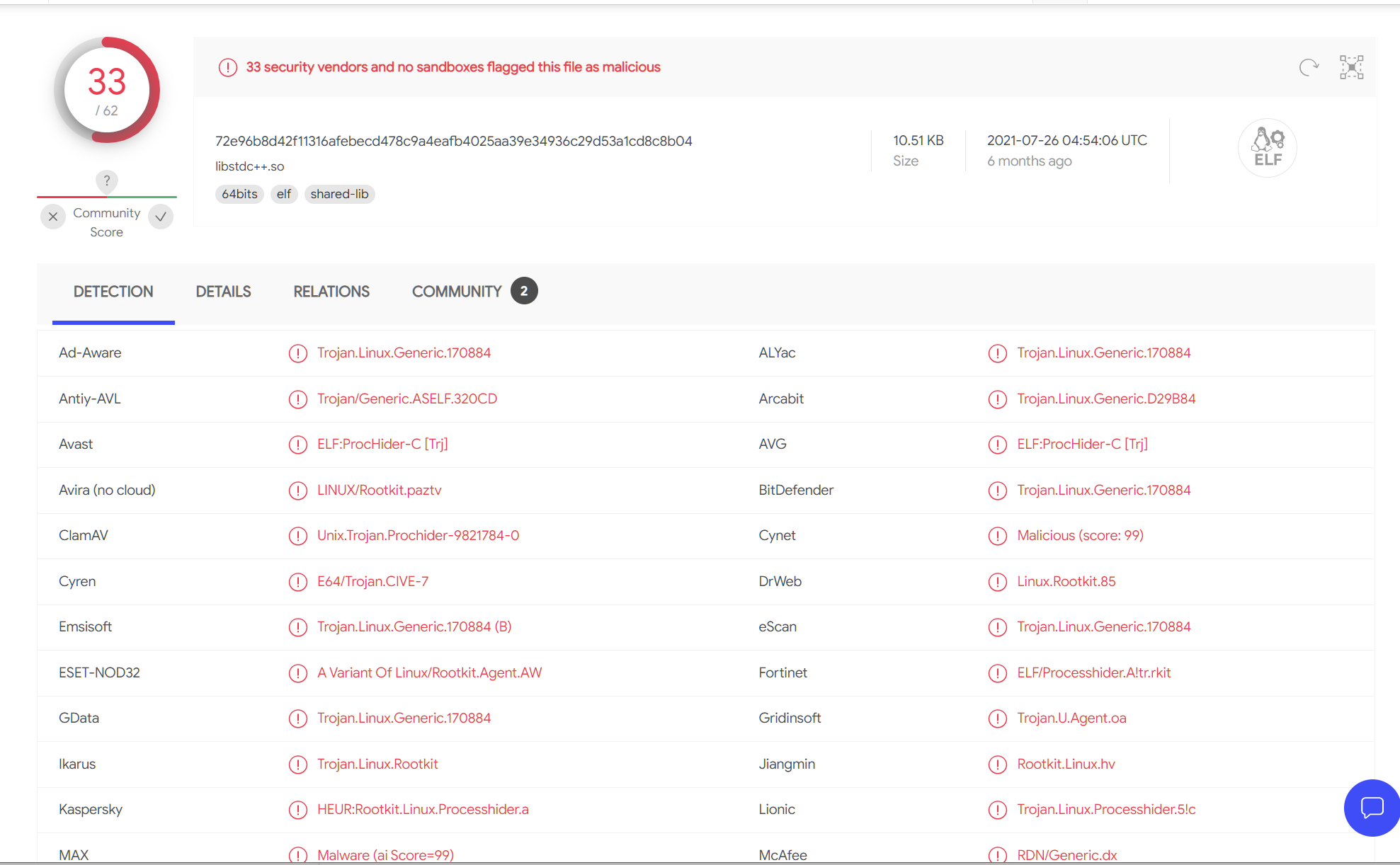1400x865 pixels.
Task: Click warning icon beside Kaspersky detection
Action: (x=298, y=810)
